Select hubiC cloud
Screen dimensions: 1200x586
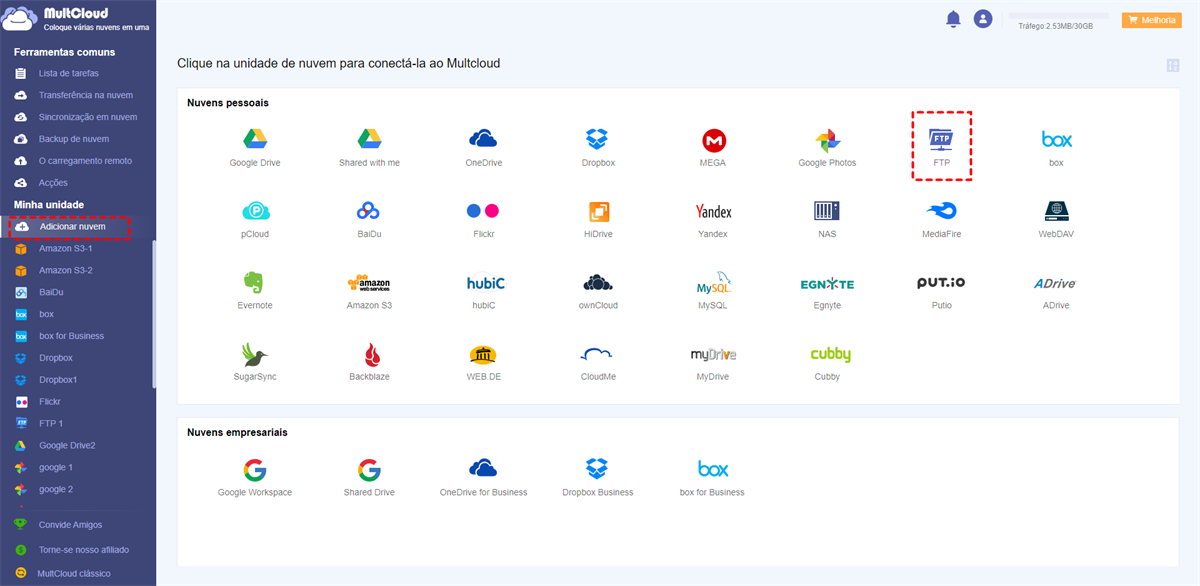[x=483, y=290]
